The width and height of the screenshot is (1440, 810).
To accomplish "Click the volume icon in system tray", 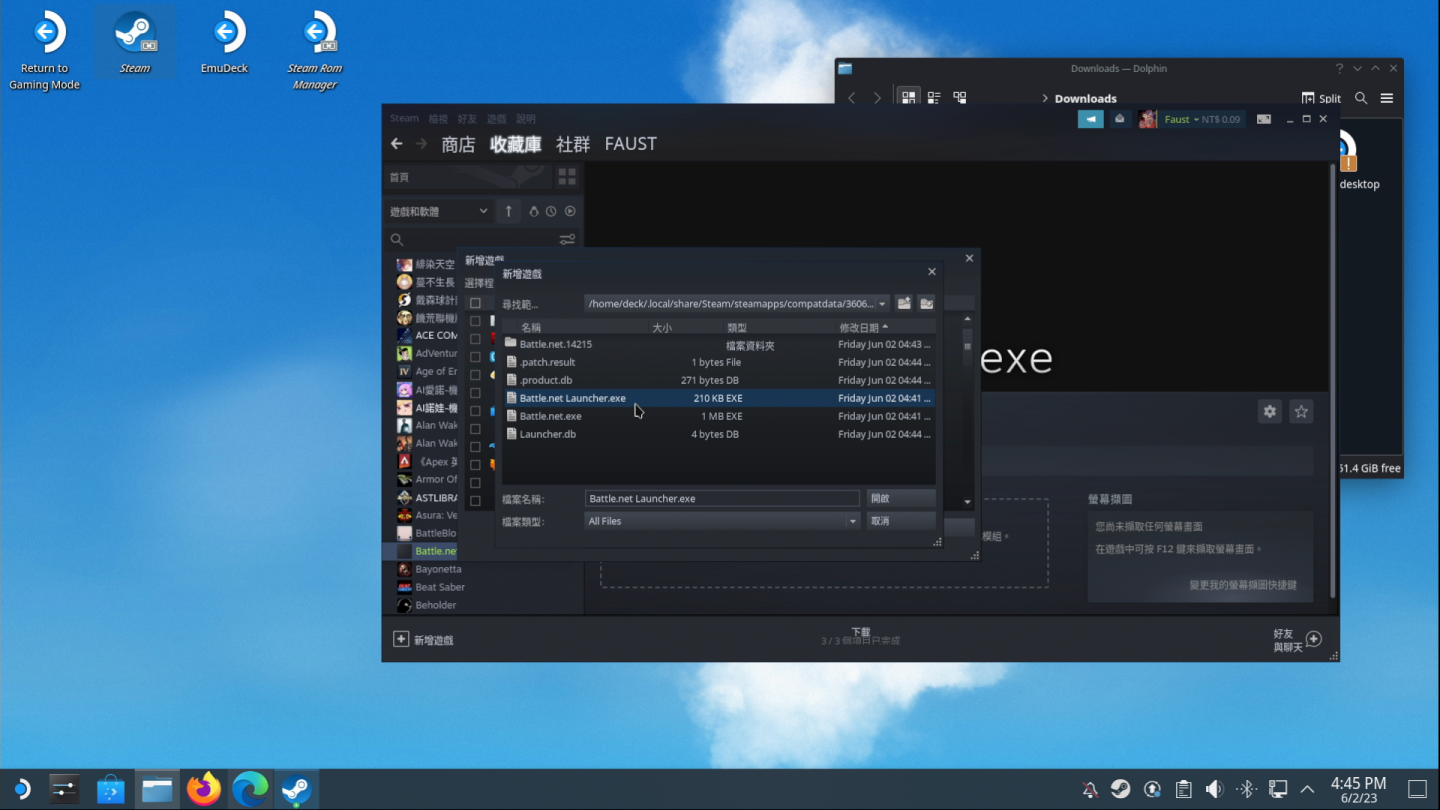I will coord(1214,789).
